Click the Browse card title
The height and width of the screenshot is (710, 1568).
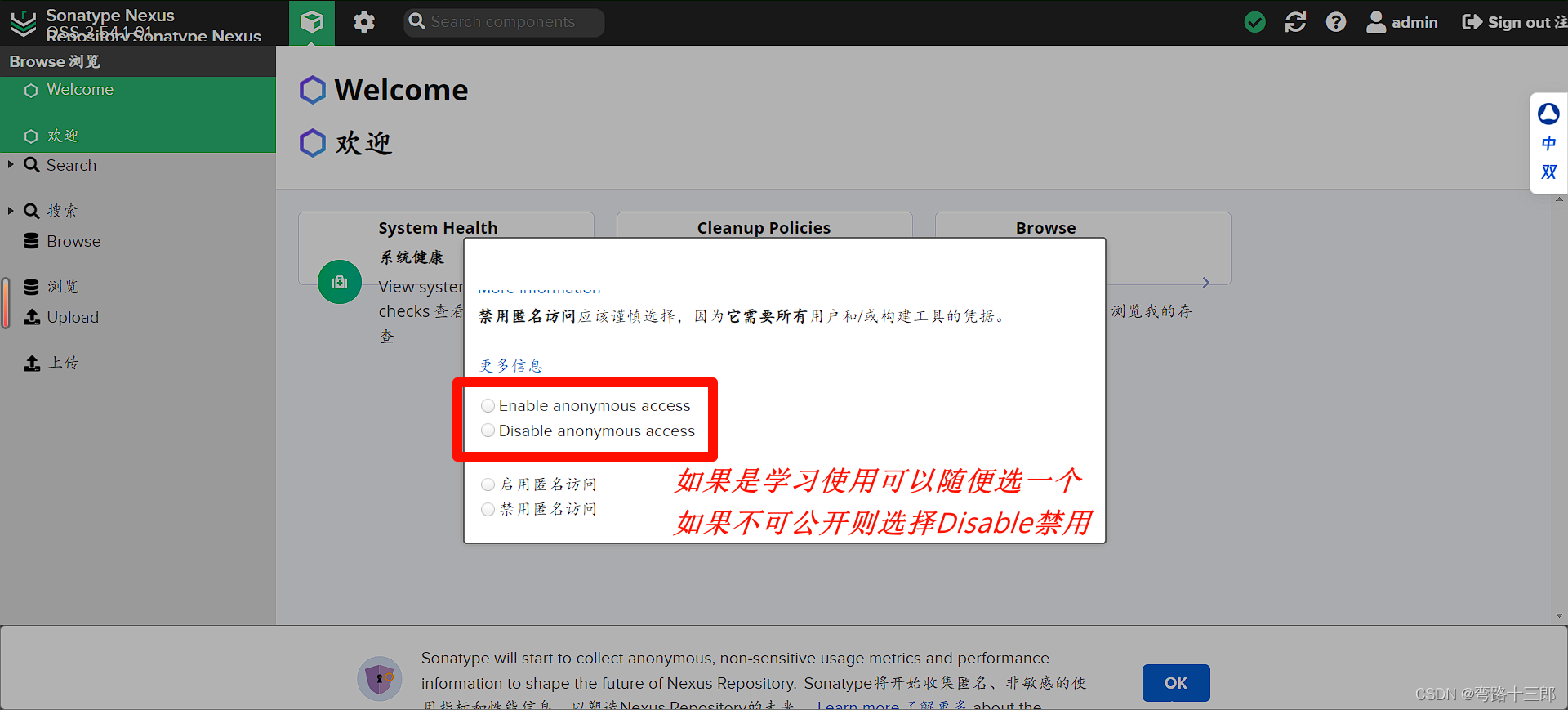[1045, 228]
